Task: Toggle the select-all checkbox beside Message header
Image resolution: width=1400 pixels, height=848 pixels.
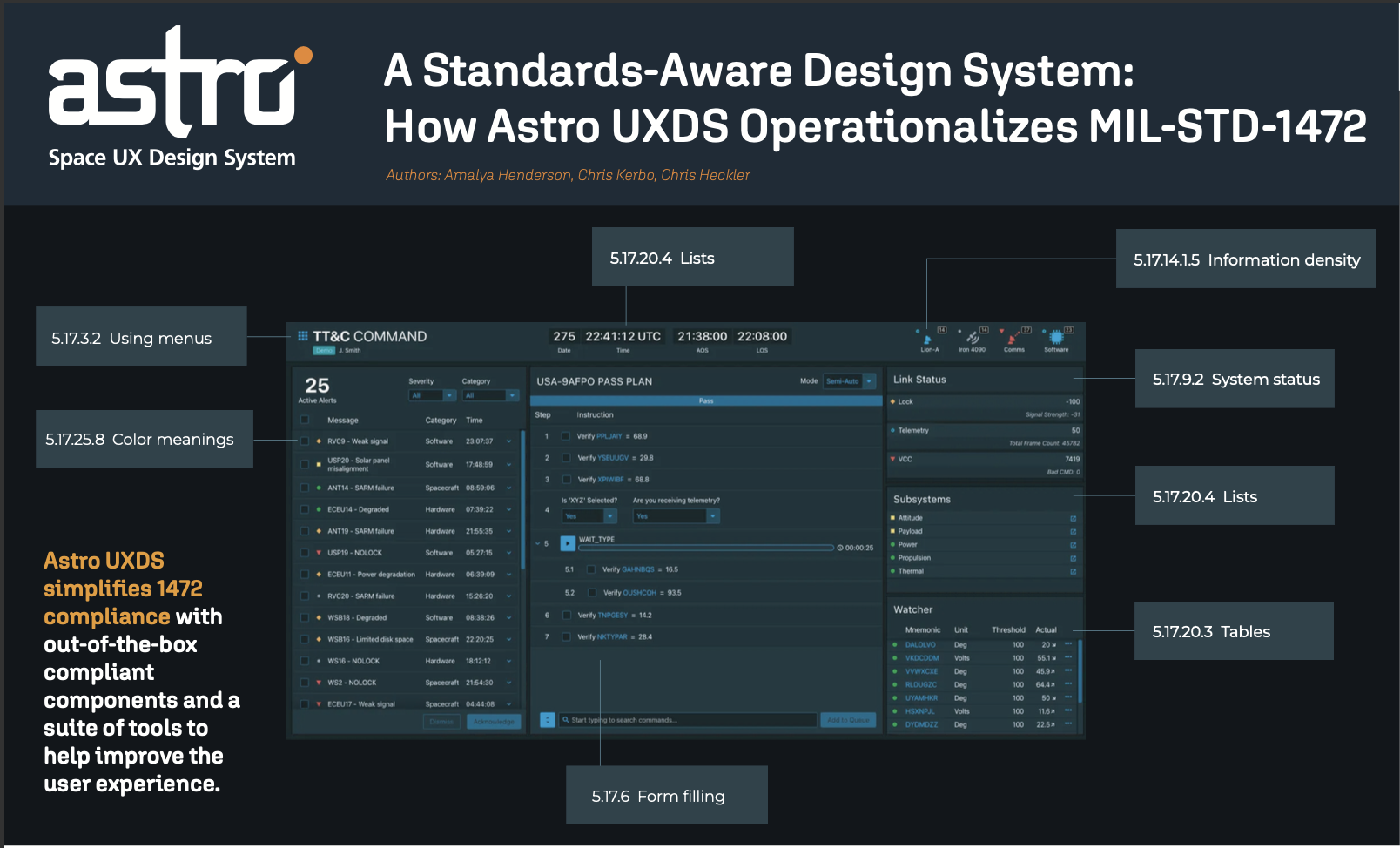Action: pyautogui.click(x=305, y=421)
